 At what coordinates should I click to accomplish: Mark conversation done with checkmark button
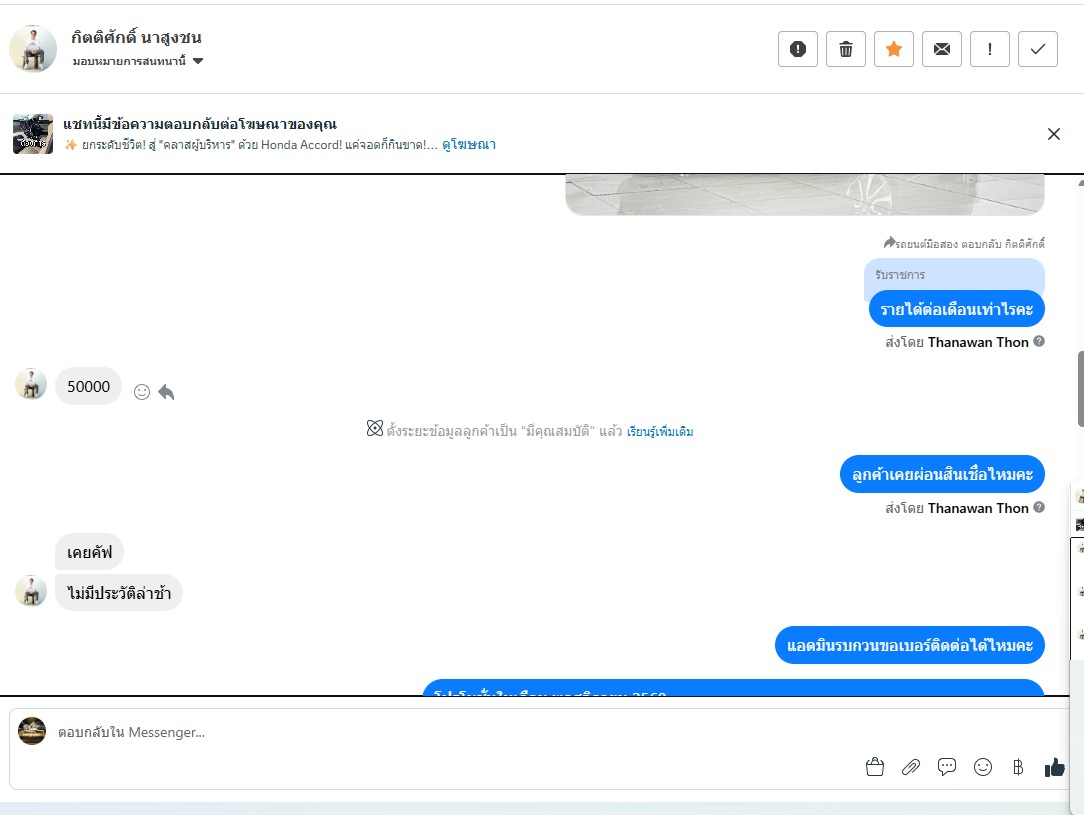pyautogui.click(x=1038, y=49)
